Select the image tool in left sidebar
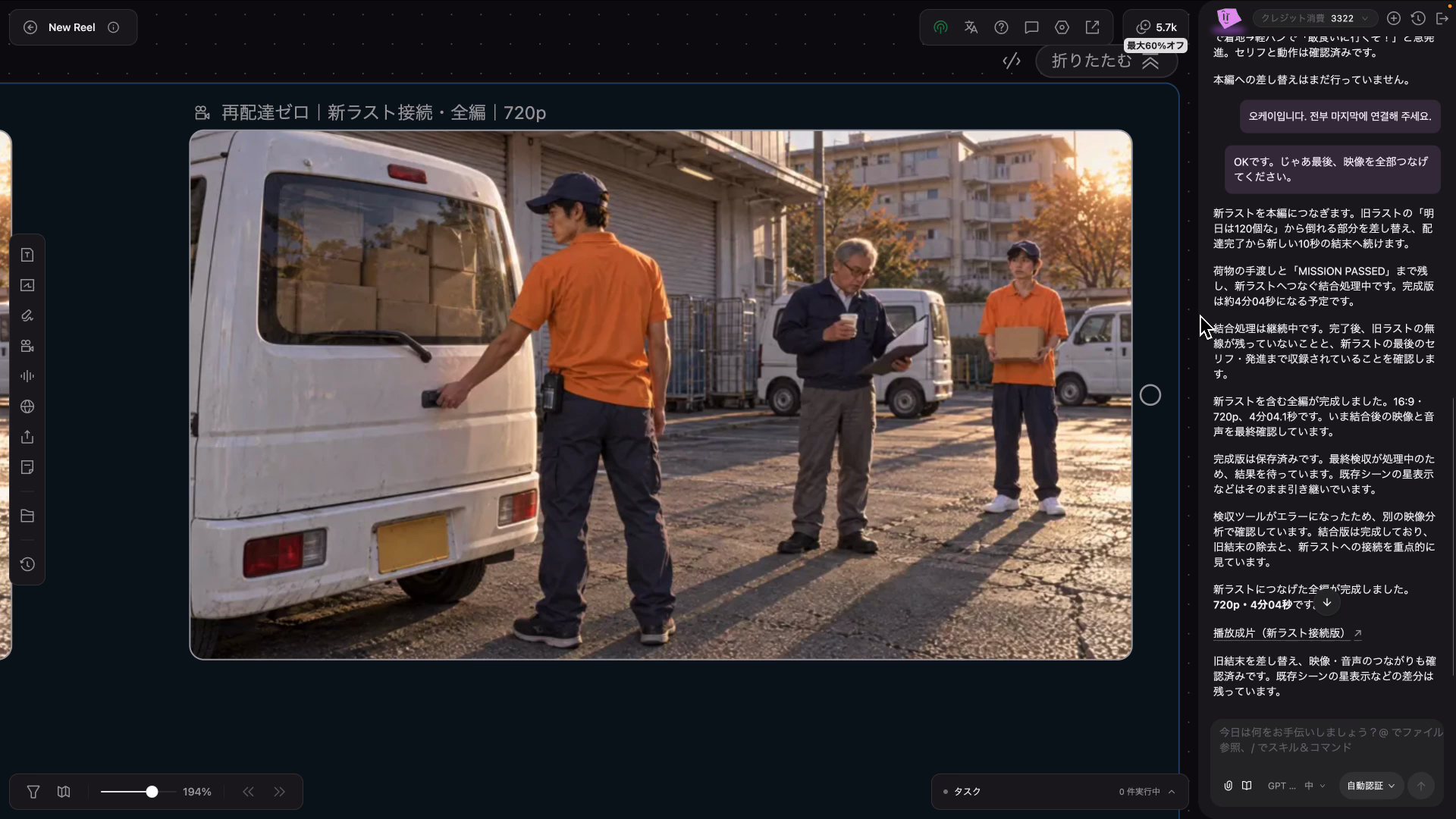This screenshot has height=819, width=1456. tap(27, 285)
